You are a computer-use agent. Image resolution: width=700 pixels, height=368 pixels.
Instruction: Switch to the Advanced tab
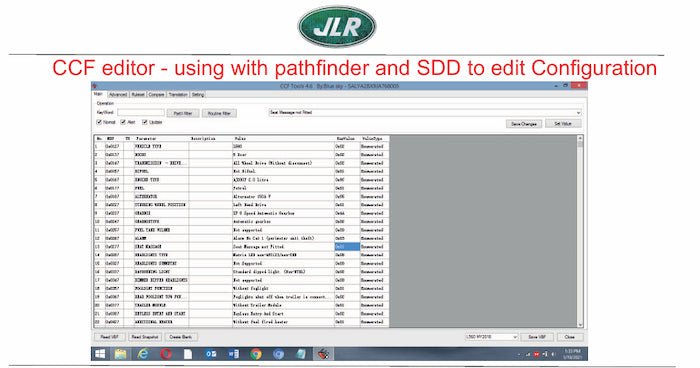click(x=118, y=95)
